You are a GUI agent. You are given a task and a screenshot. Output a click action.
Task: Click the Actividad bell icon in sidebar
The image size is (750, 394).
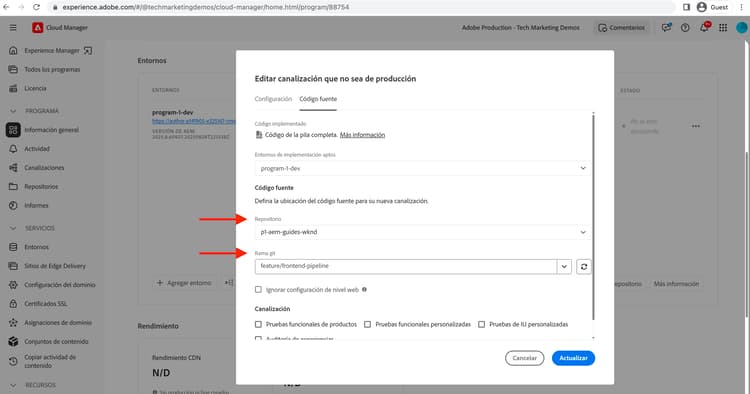13,149
